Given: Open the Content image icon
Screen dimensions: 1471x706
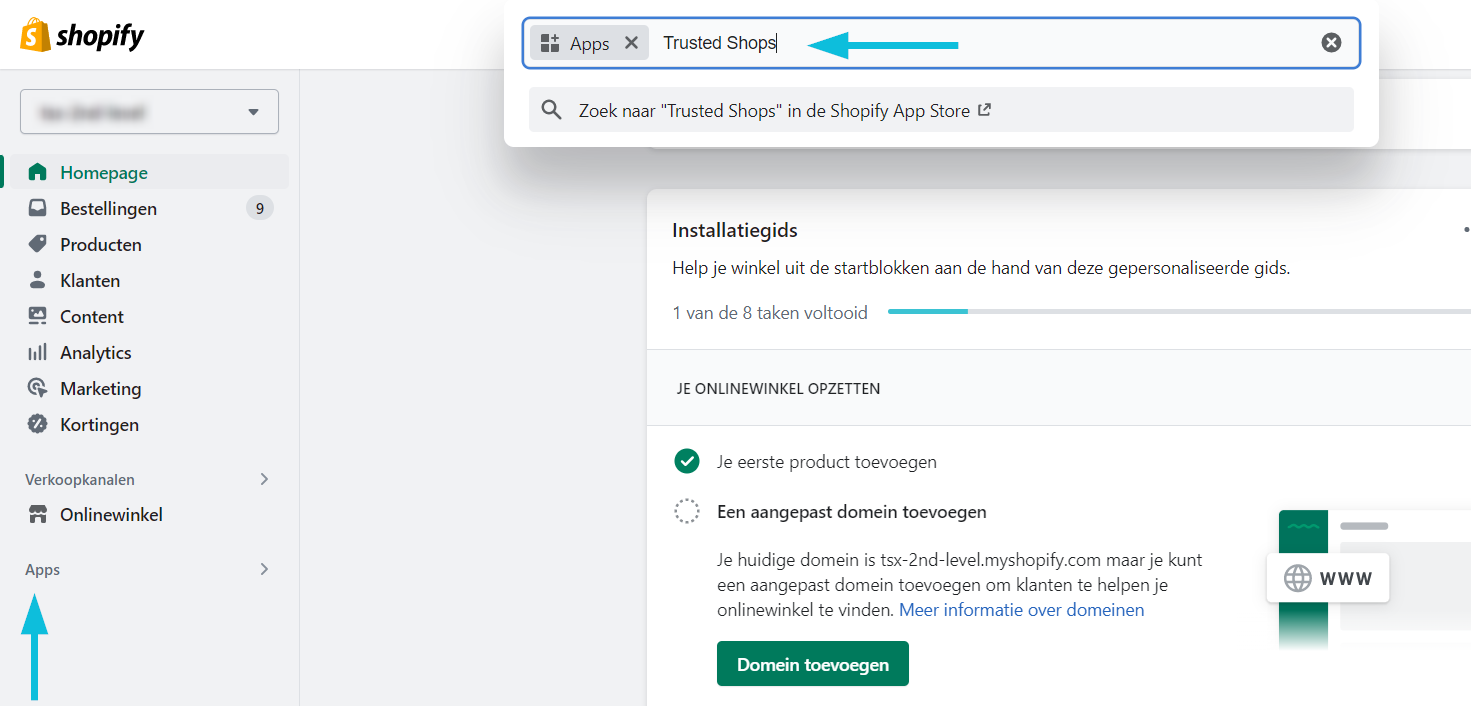Looking at the screenshot, I should [x=38, y=316].
